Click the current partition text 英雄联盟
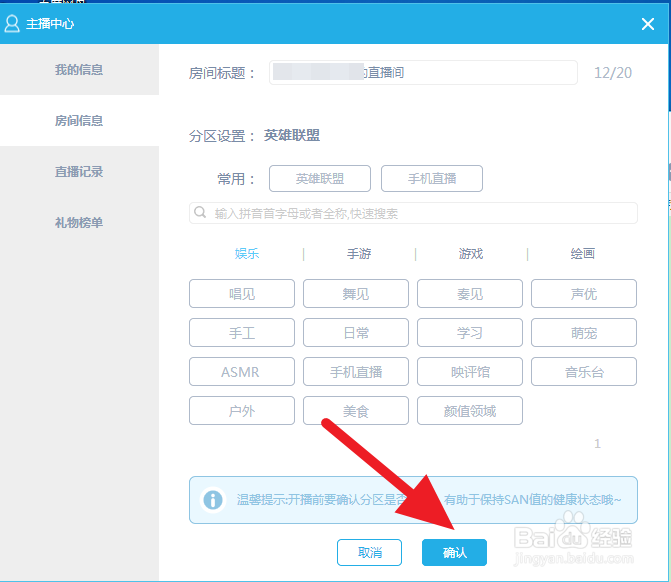This screenshot has height=582, width=671. [x=292, y=136]
